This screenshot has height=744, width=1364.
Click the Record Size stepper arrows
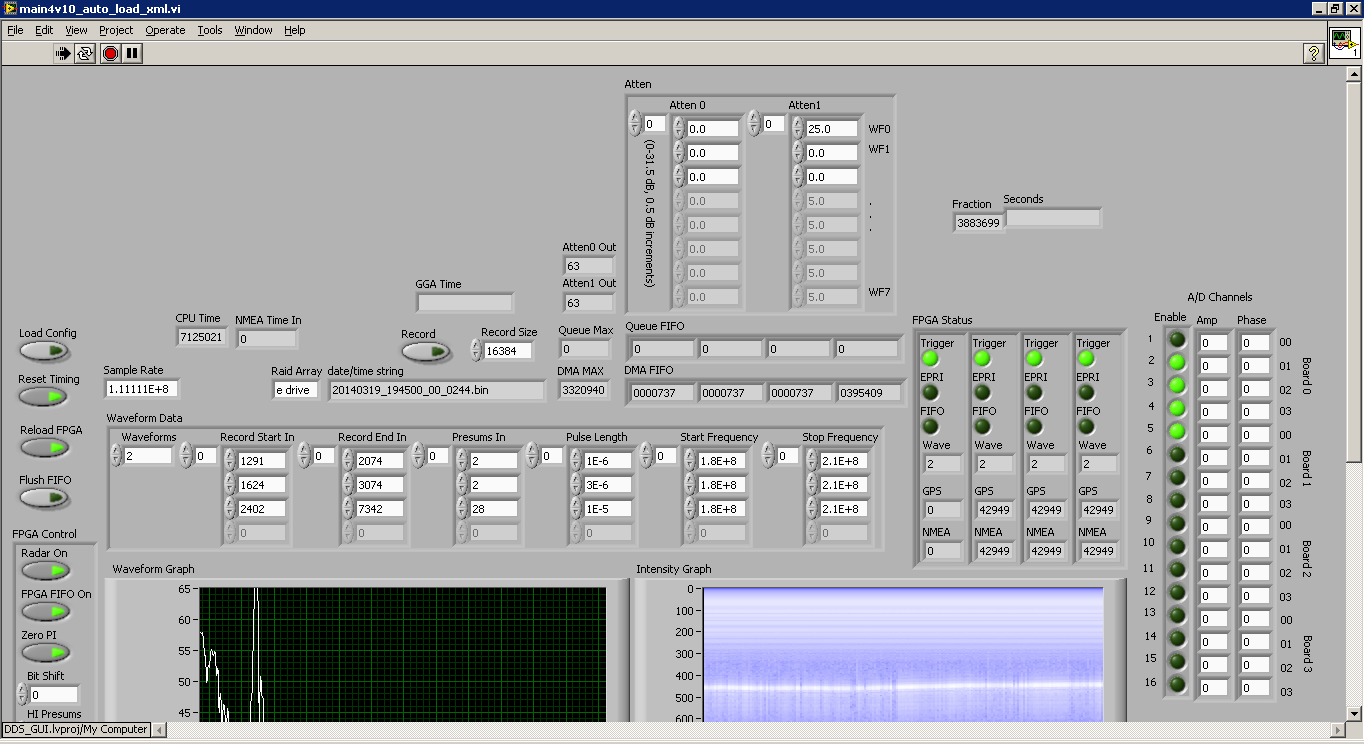476,351
